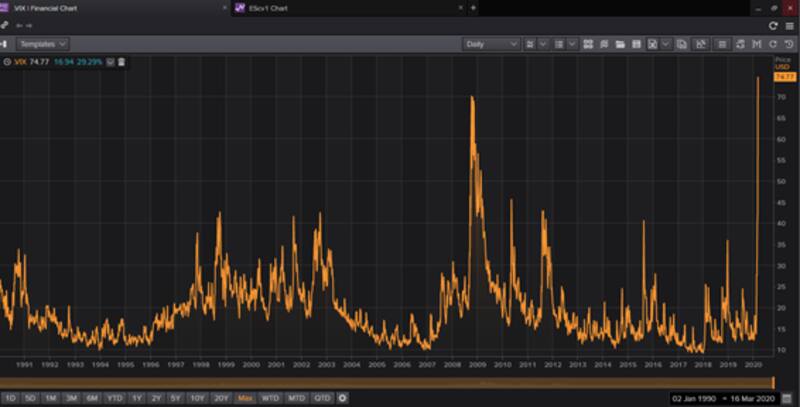Delete the VIX series using trash icon
This screenshot has width=800, height=407.
(x=122, y=62)
